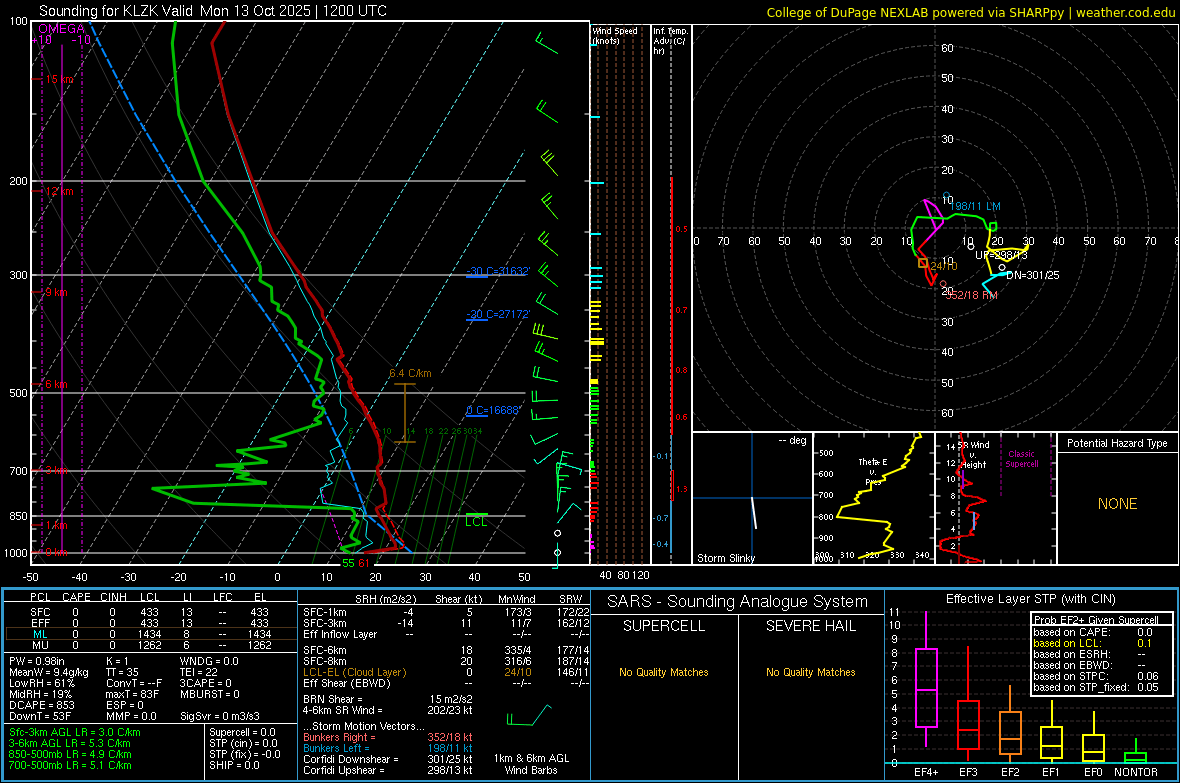Click the Corfidi Downshear = 301/25 kt line
The height and width of the screenshot is (783, 1180).
(x=388, y=759)
